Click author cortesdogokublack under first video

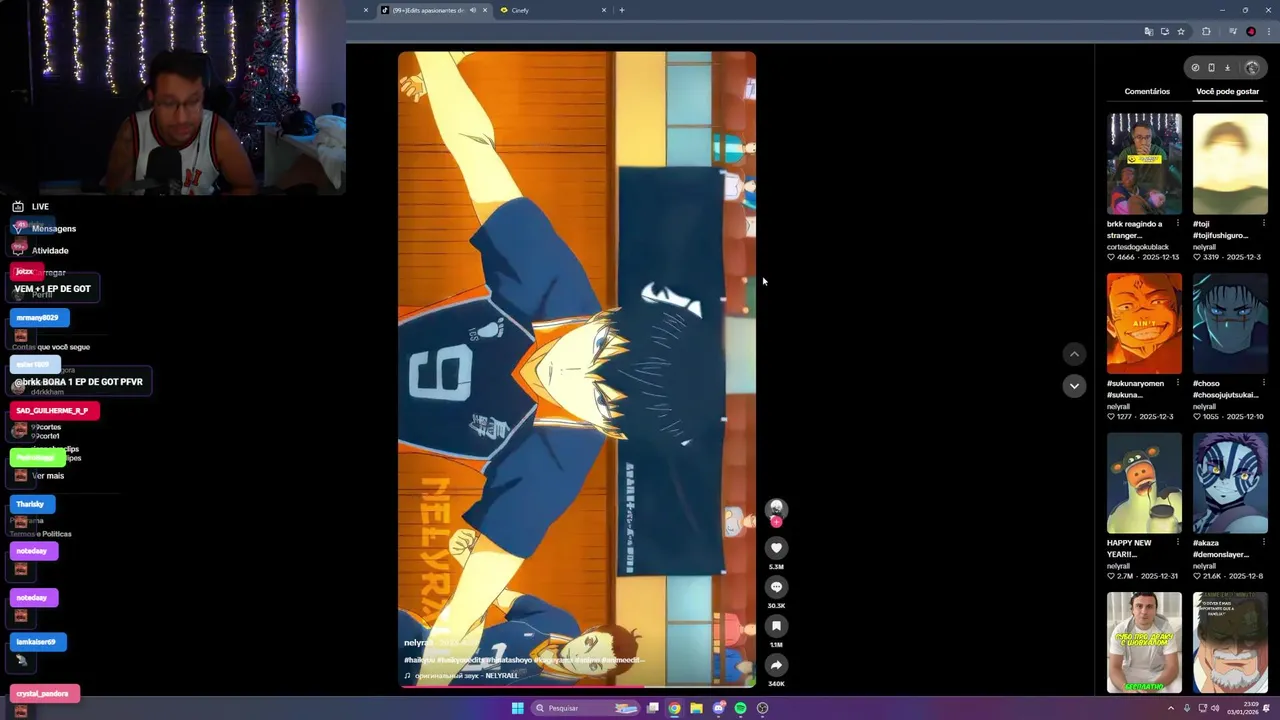(1137, 247)
